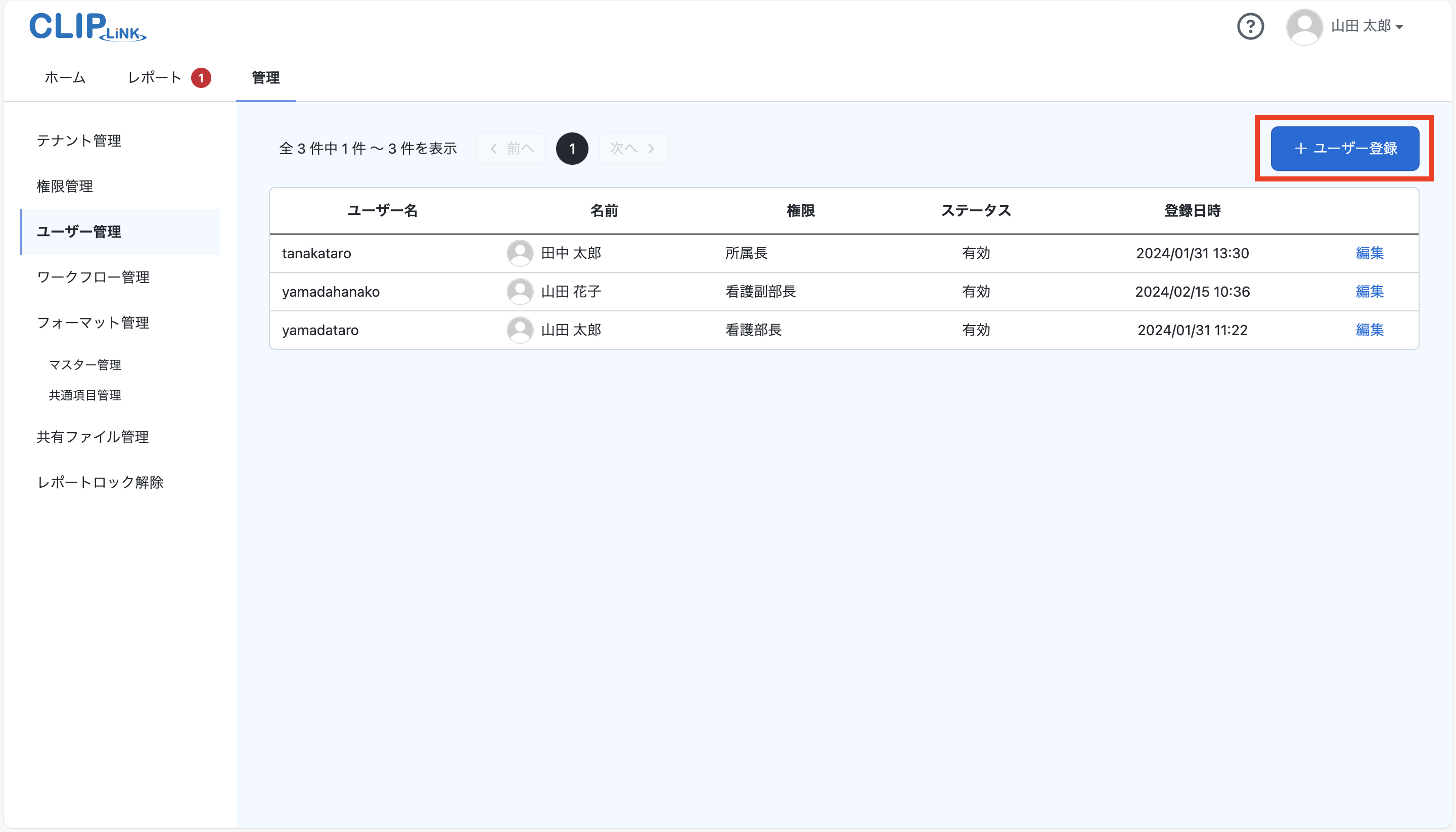Open the help question mark icon
The image size is (1456, 832).
tap(1251, 26)
